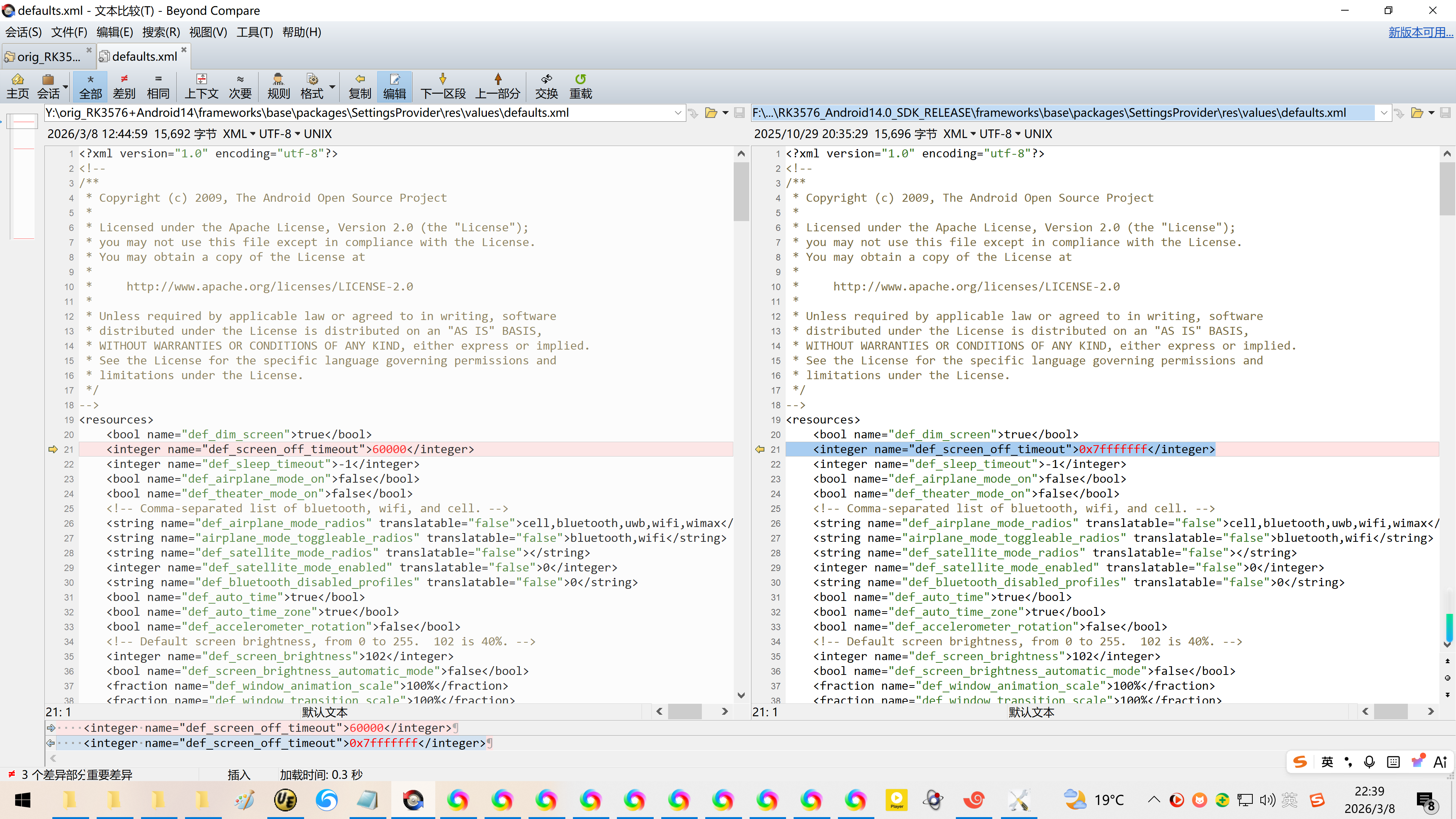Toggle the Edit (编辑) mode button
This screenshot has width=1456, height=819.
point(394,86)
